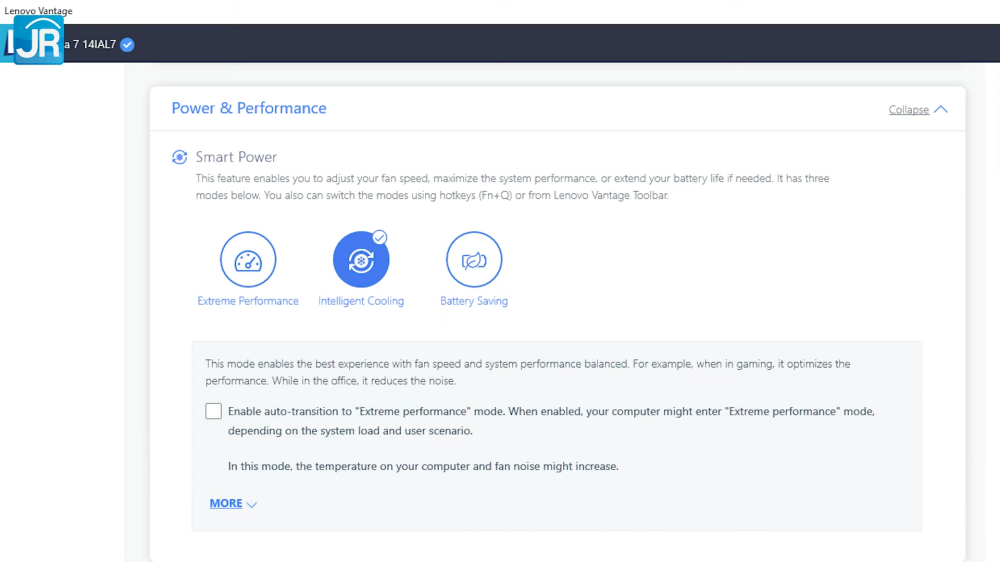Choose the Battery Saving text label
Screen dimensions: 1000x562
[x=474, y=301]
